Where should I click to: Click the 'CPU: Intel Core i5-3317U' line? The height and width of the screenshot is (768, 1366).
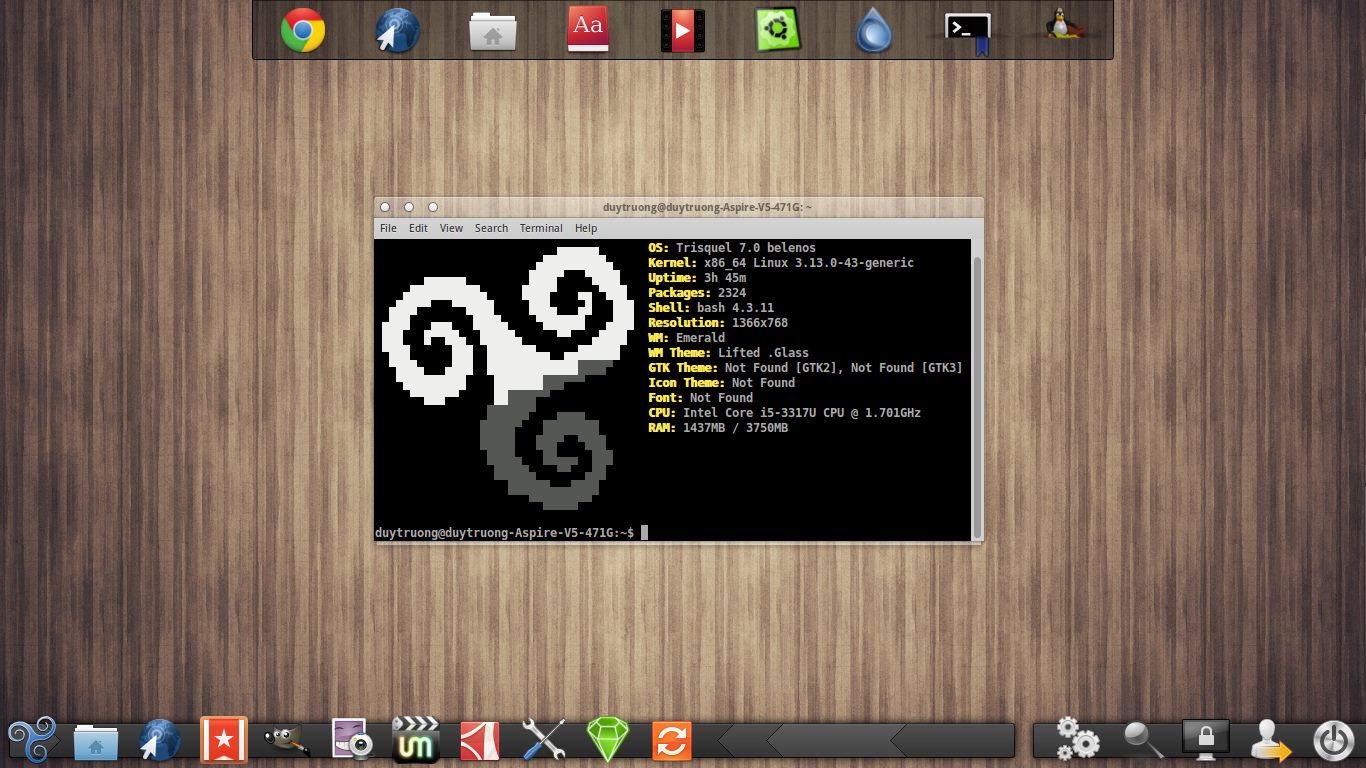784,412
